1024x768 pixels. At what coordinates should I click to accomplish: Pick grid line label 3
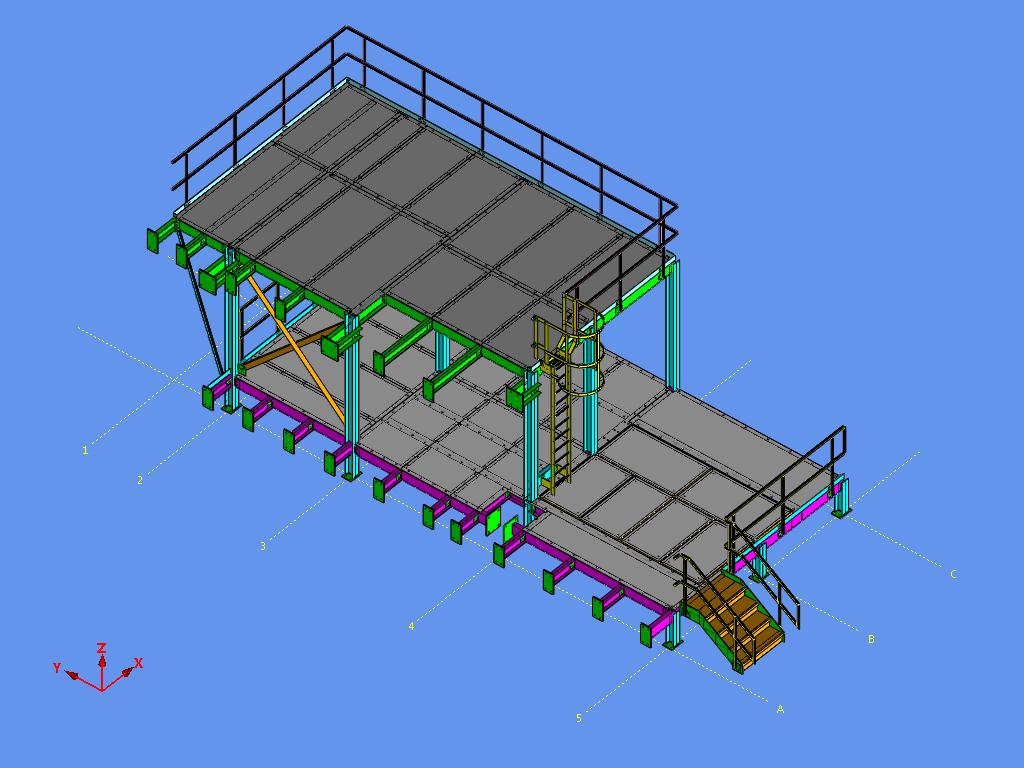(x=263, y=546)
